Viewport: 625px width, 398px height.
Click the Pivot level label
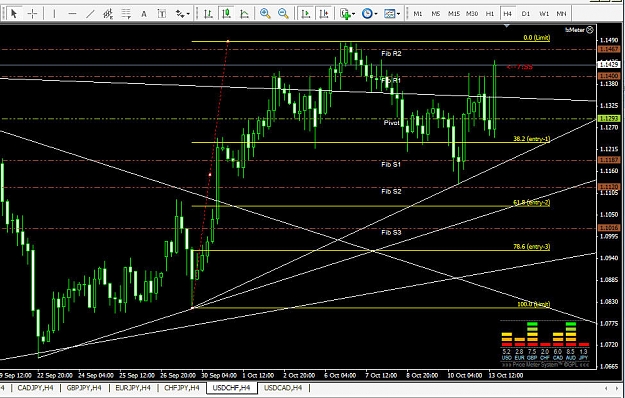[x=391, y=123]
